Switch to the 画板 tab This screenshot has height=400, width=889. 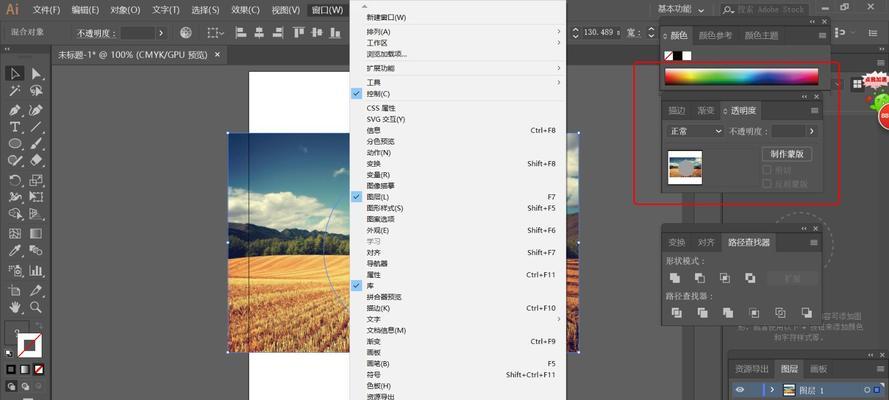pos(818,369)
